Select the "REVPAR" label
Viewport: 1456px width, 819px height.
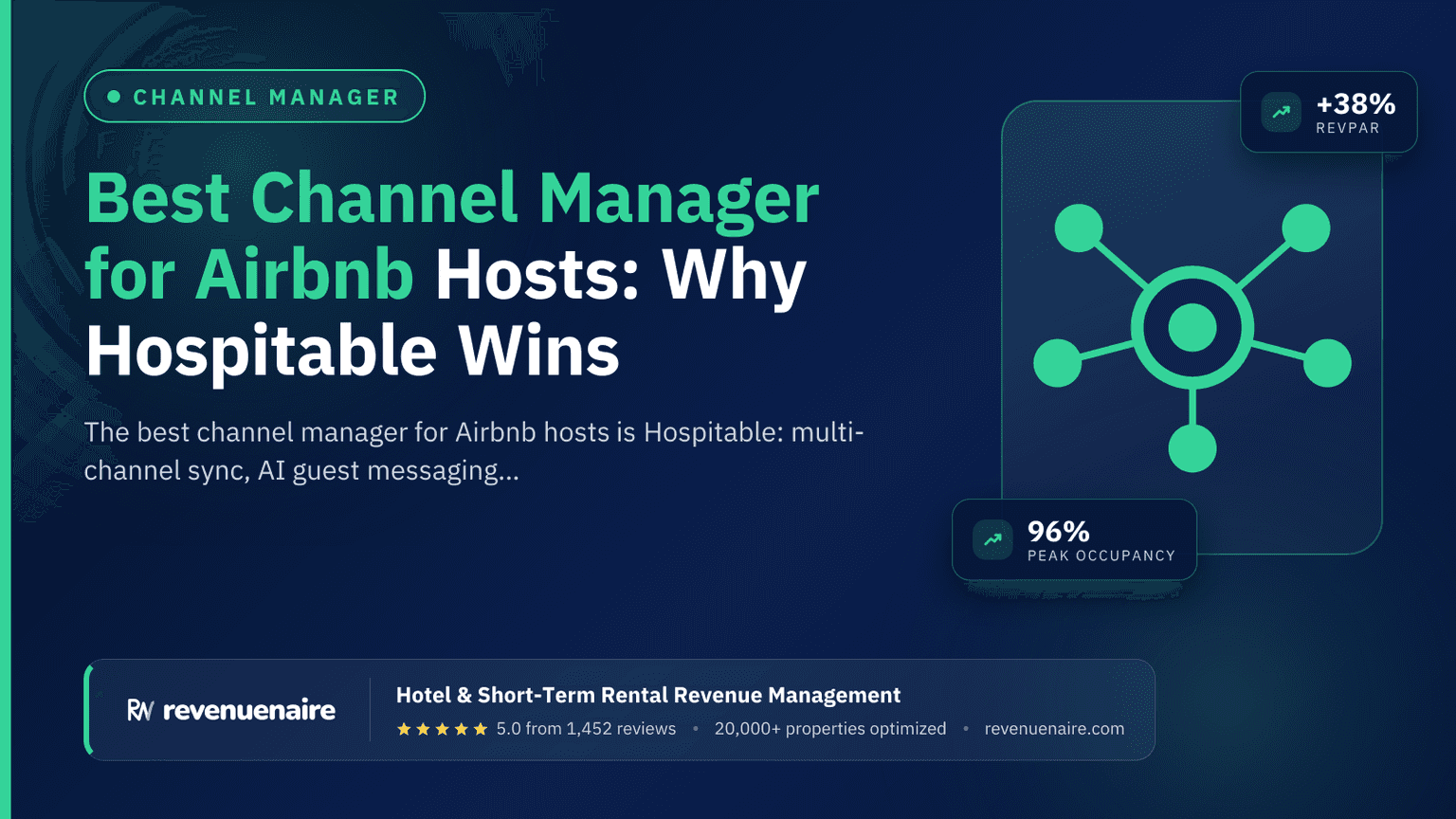click(1348, 128)
